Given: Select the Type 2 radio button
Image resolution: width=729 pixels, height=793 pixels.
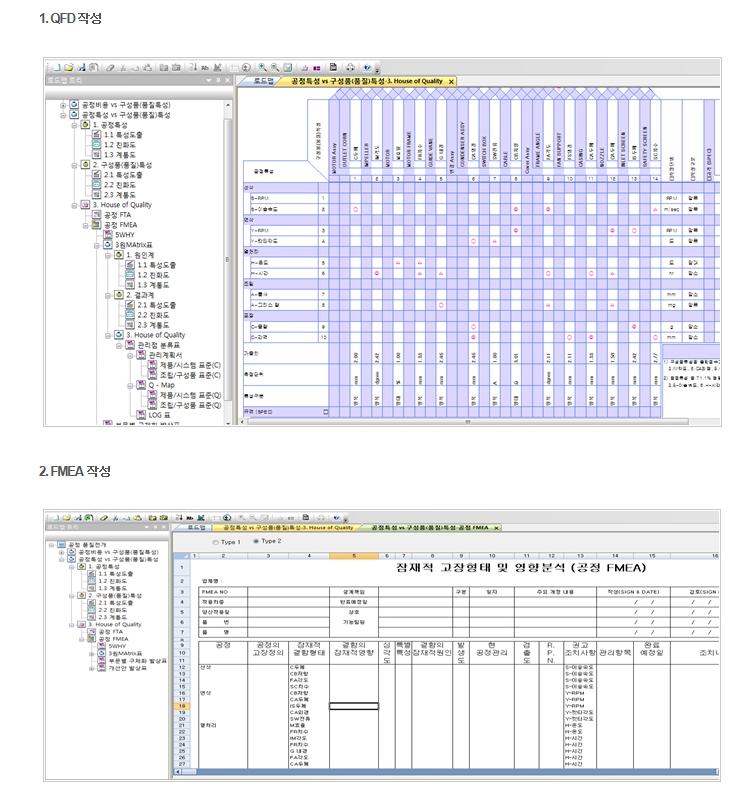Looking at the screenshot, I should pyautogui.click(x=257, y=541).
